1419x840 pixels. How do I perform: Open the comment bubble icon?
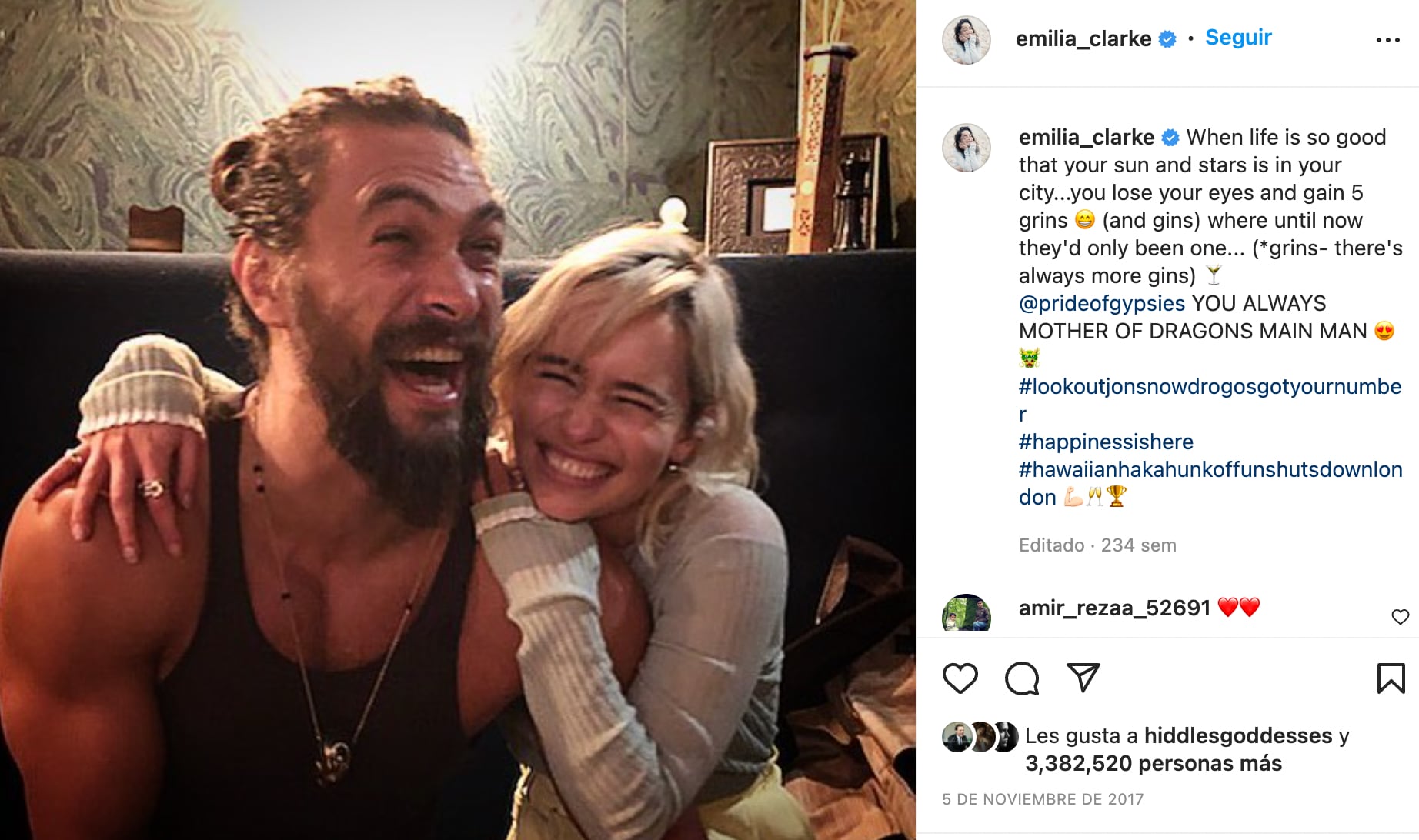[1022, 678]
